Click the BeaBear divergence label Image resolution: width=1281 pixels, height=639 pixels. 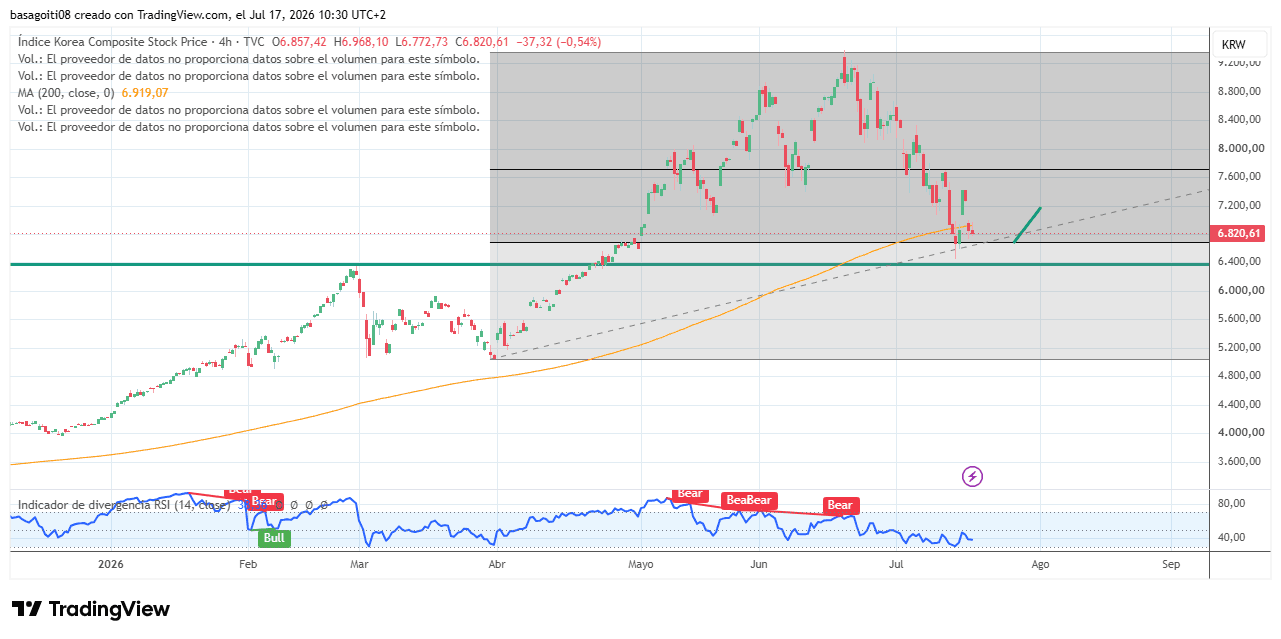tap(750, 500)
